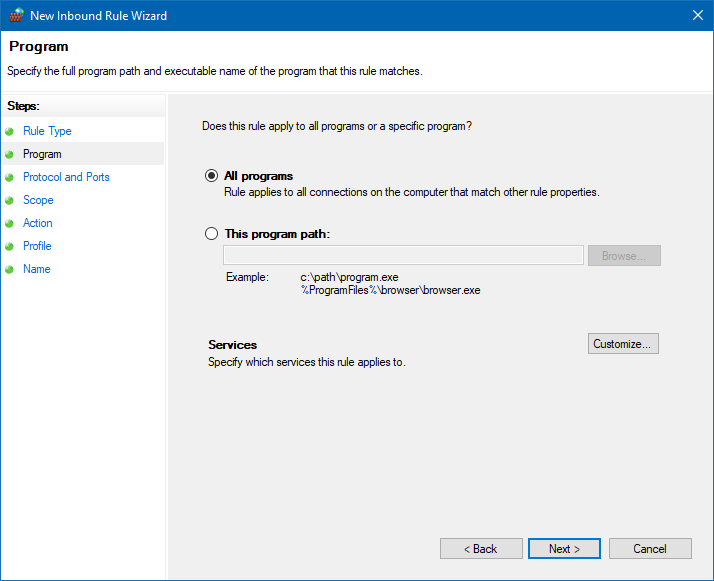714x581 pixels.
Task: Click the green bullet beside Profile
Action: (10, 246)
